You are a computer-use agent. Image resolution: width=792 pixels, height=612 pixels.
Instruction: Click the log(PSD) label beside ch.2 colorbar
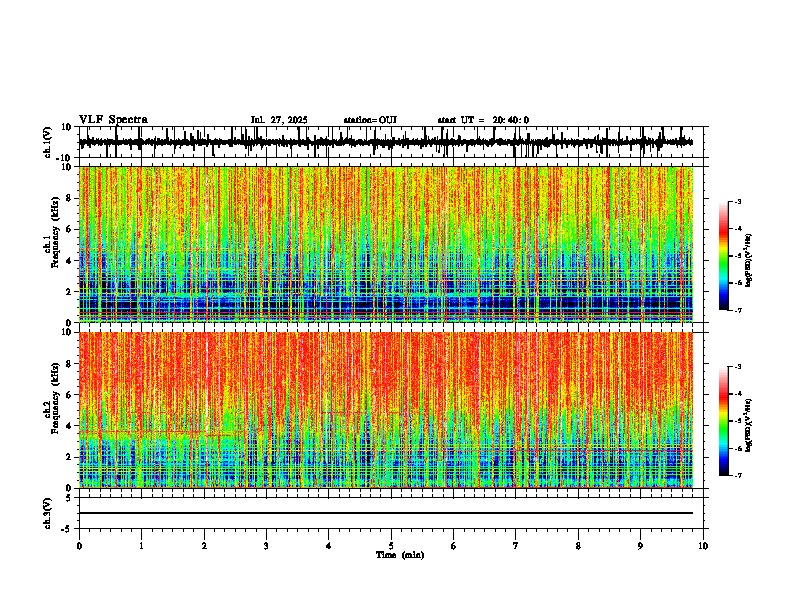[x=749, y=425]
